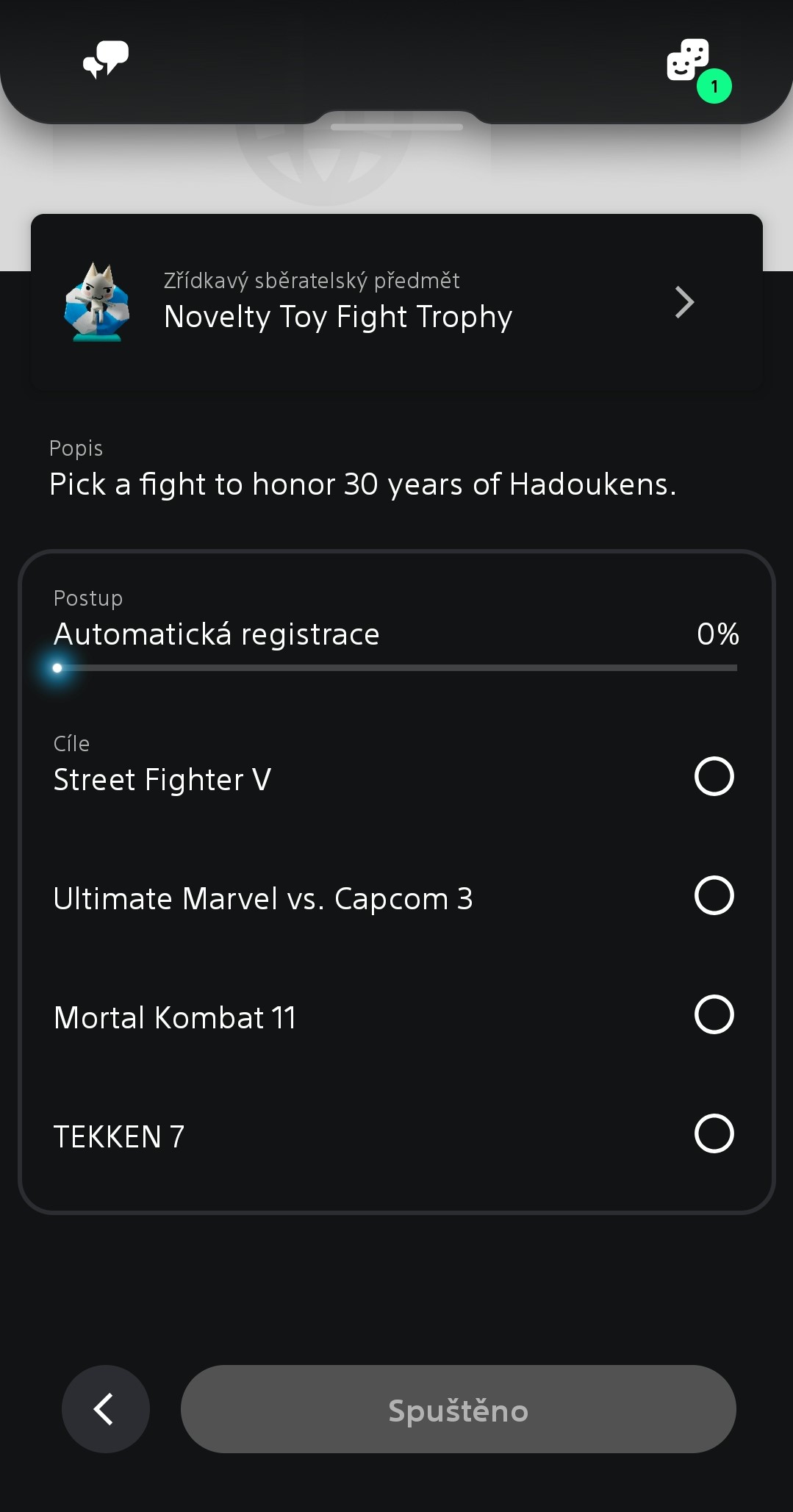The image size is (793, 1512).
Task: Tap the green notification badge showing 1
Action: coord(714,86)
